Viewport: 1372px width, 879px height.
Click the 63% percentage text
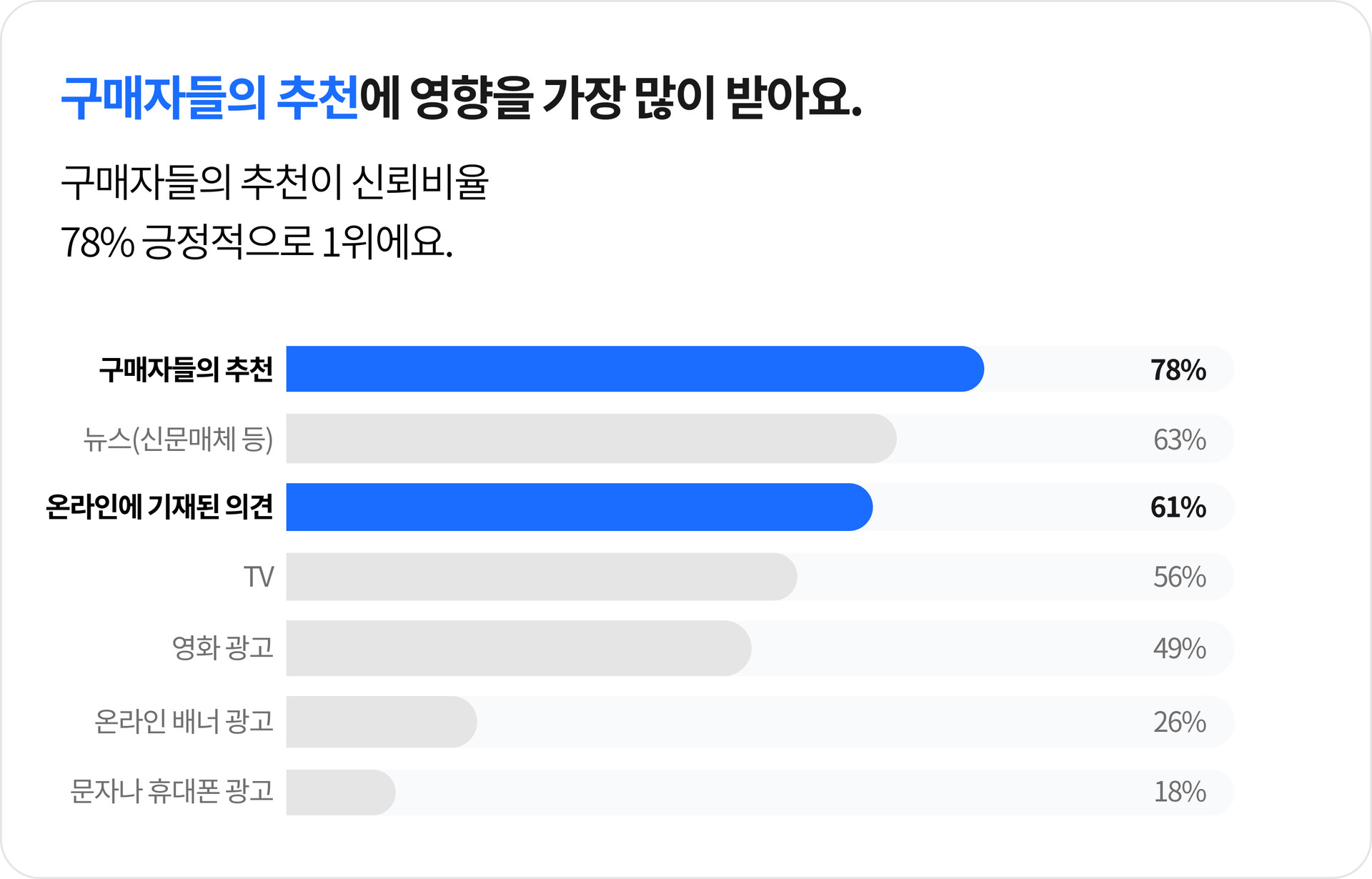click(1180, 439)
